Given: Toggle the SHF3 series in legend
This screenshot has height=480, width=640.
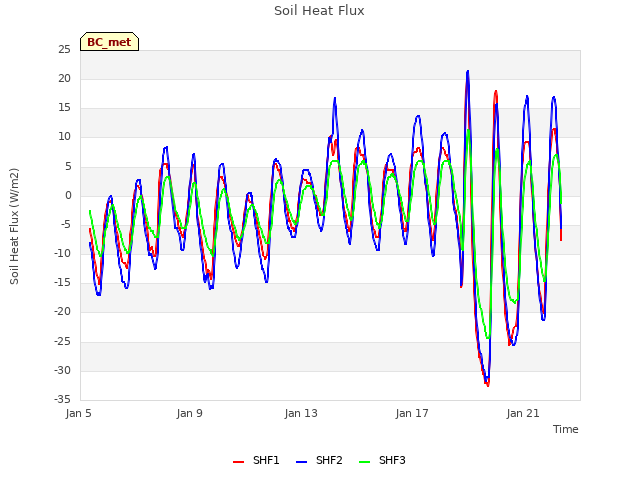Looking at the screenshot, I should [x=382, y=460].
